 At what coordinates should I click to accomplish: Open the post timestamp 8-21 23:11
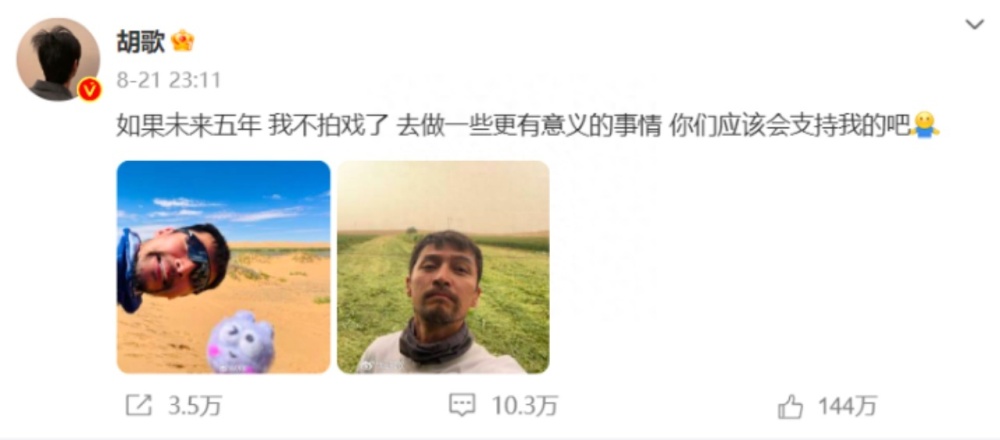tap(169, 80)
